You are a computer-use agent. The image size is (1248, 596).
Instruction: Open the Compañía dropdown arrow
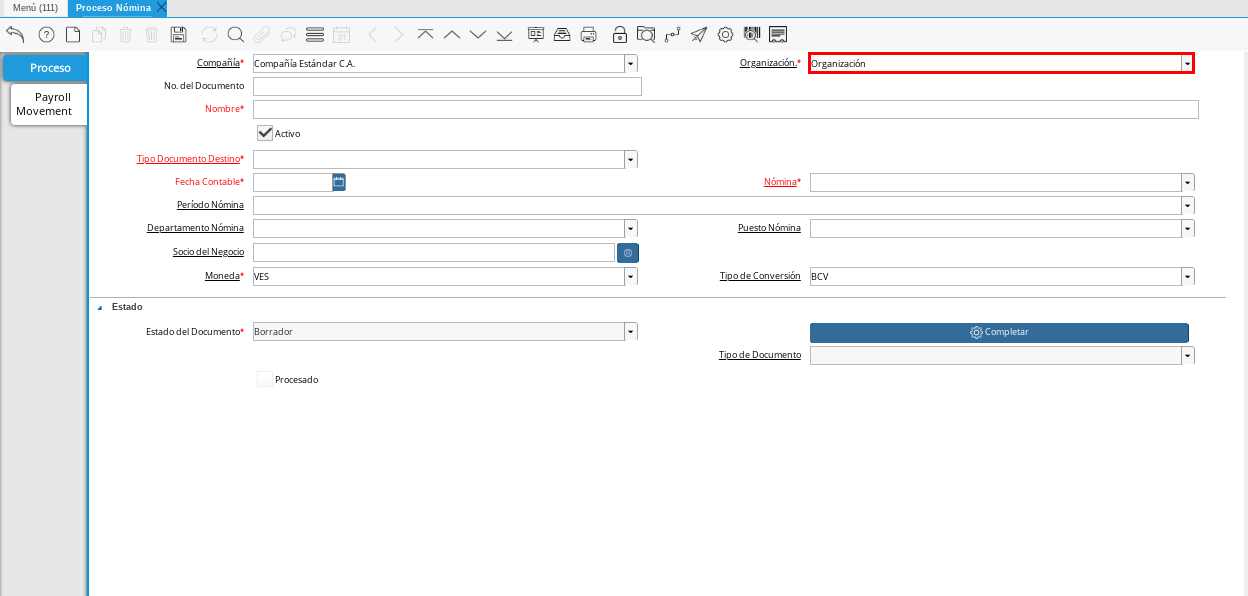[631, 63]
